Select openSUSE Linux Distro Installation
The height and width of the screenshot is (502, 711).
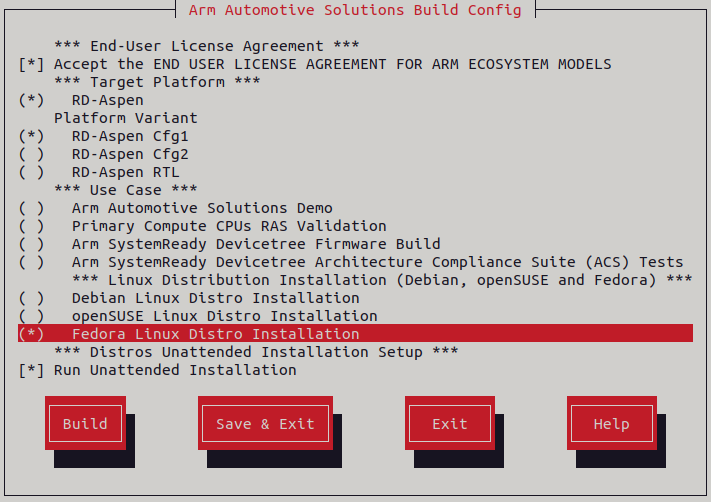pos(31,316)
